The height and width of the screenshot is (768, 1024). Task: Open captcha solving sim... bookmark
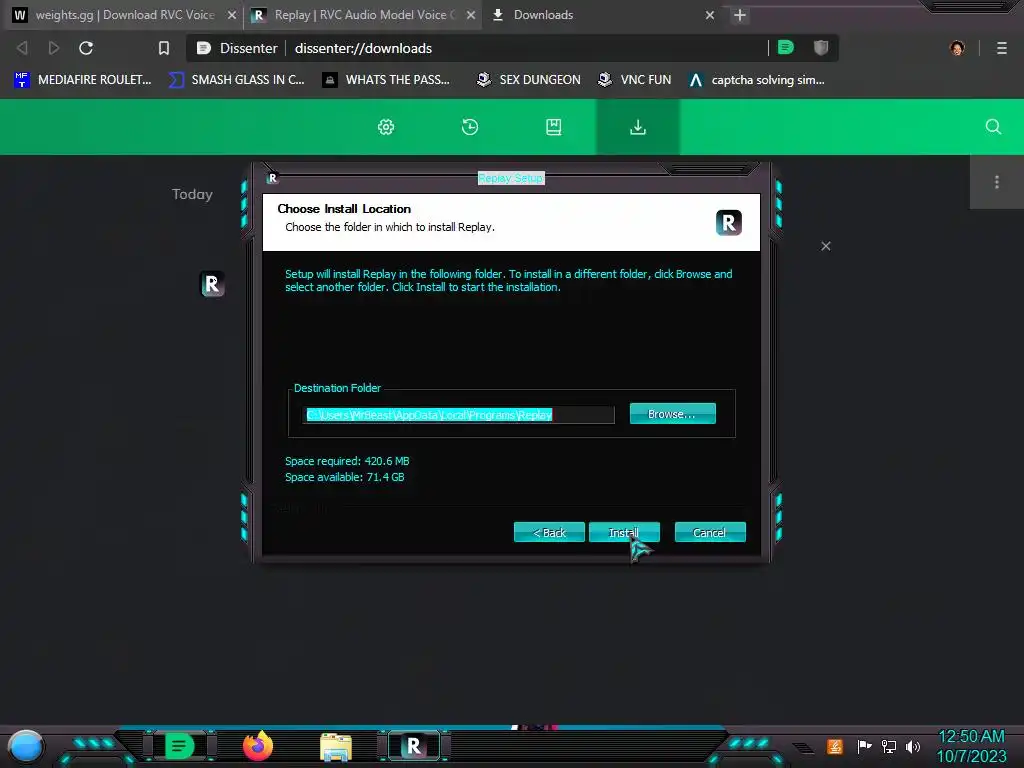coord(757,80)
